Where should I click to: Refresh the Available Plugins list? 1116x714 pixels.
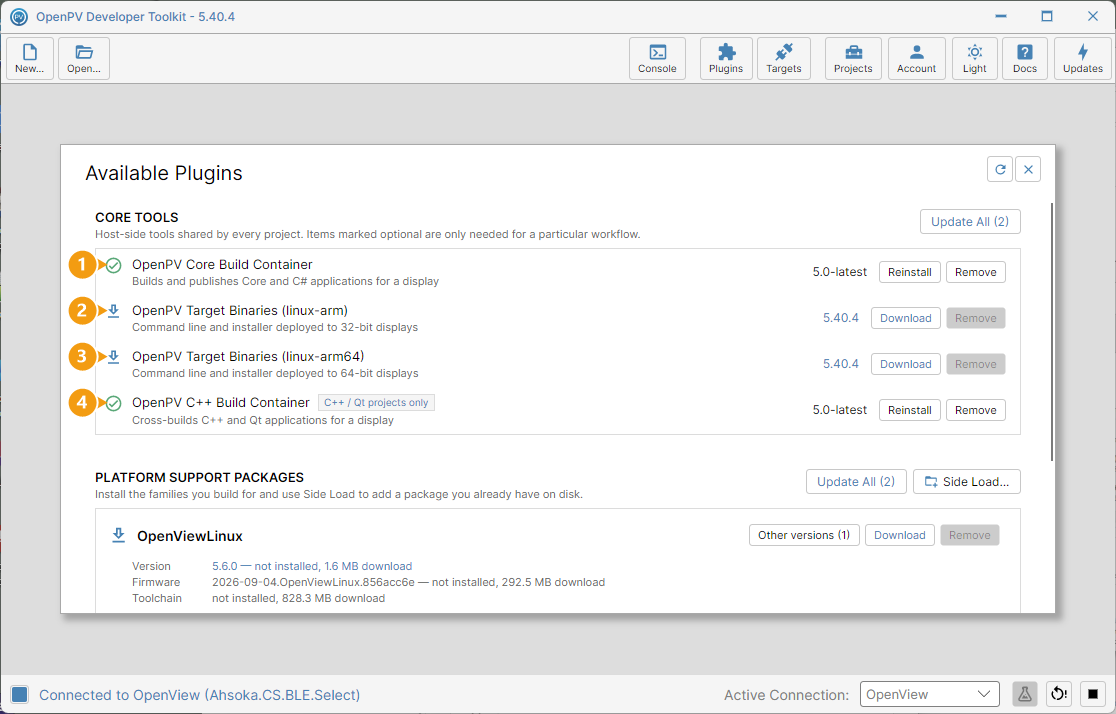[x=1000, y=169]
